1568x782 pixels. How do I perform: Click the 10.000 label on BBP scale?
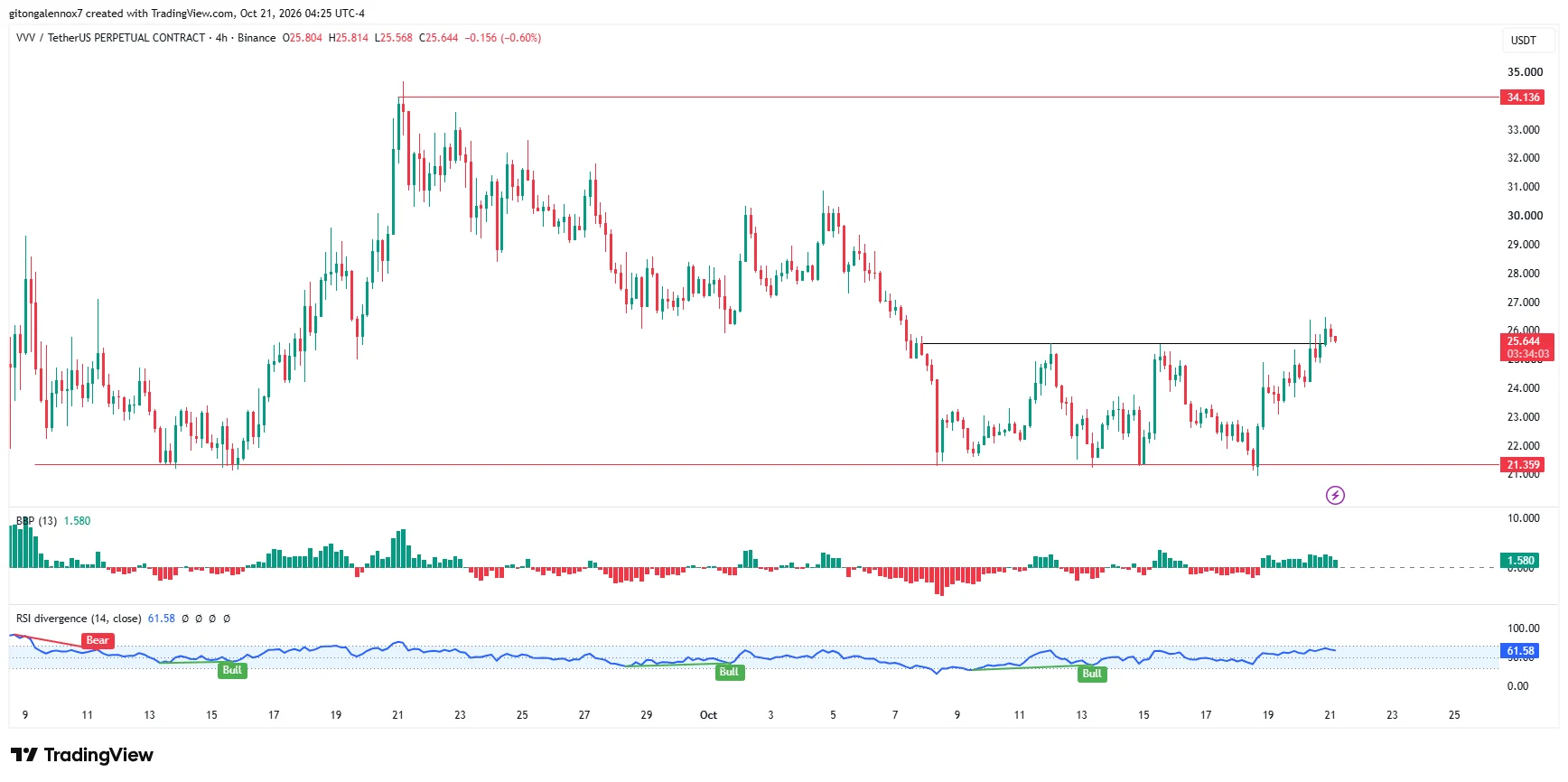1524,518
